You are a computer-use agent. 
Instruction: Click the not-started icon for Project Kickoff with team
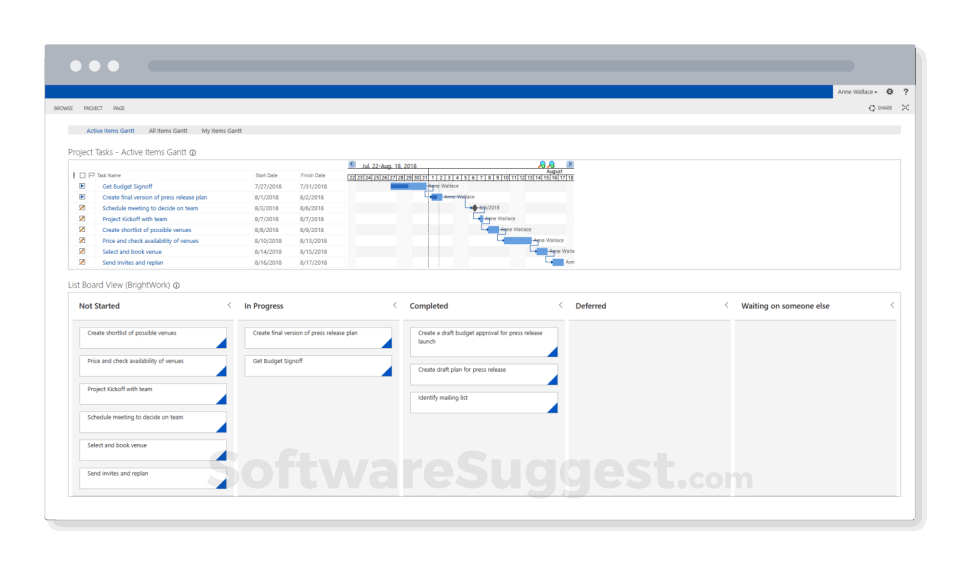click(x=82, y=219)
